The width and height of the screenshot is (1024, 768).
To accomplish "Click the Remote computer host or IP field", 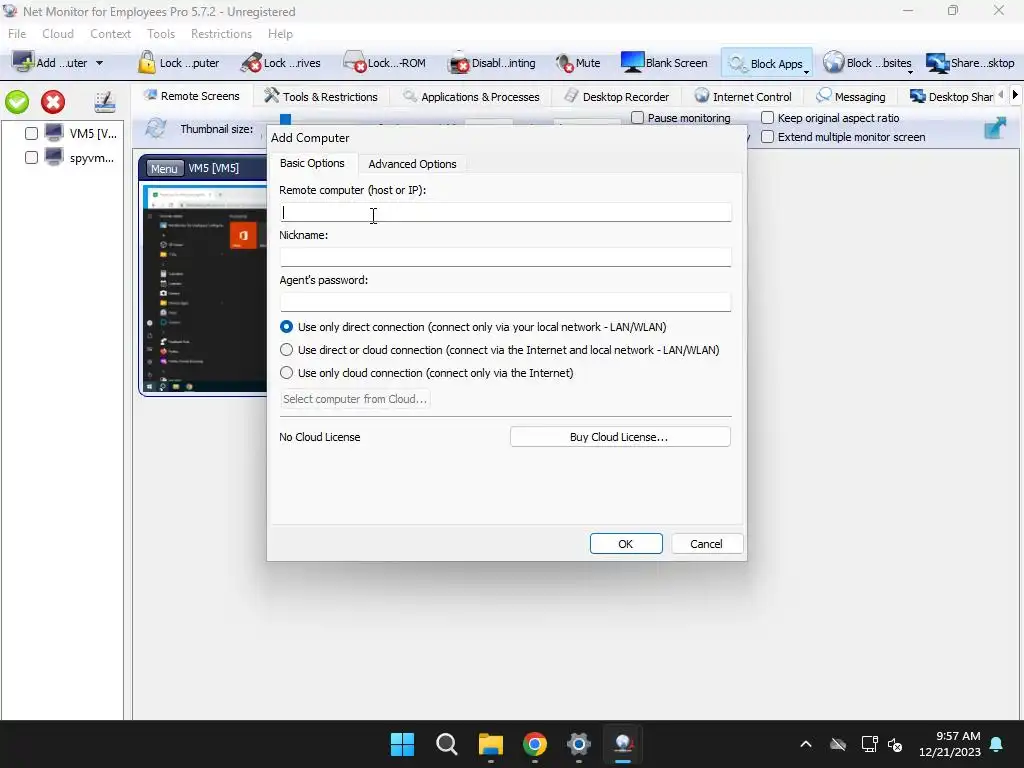I will coord(505,212).
